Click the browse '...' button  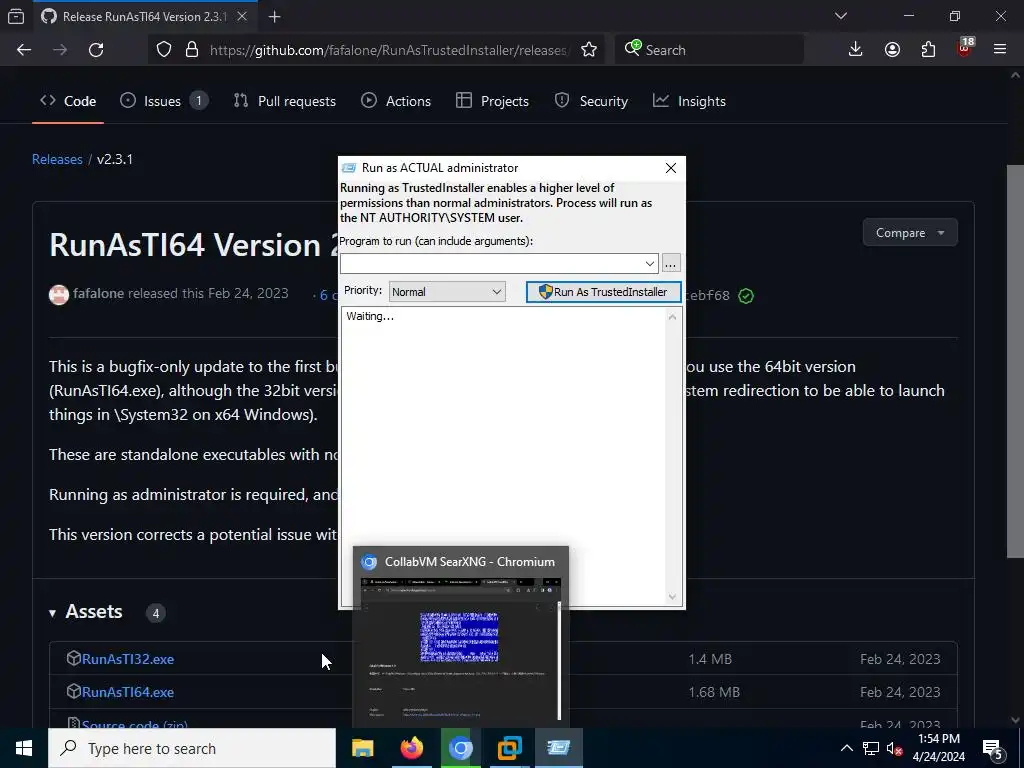pos(671,263)
